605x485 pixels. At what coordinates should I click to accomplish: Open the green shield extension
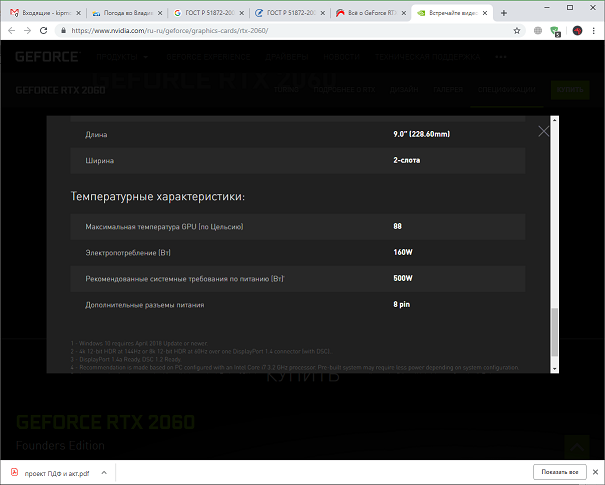(555, 31)
